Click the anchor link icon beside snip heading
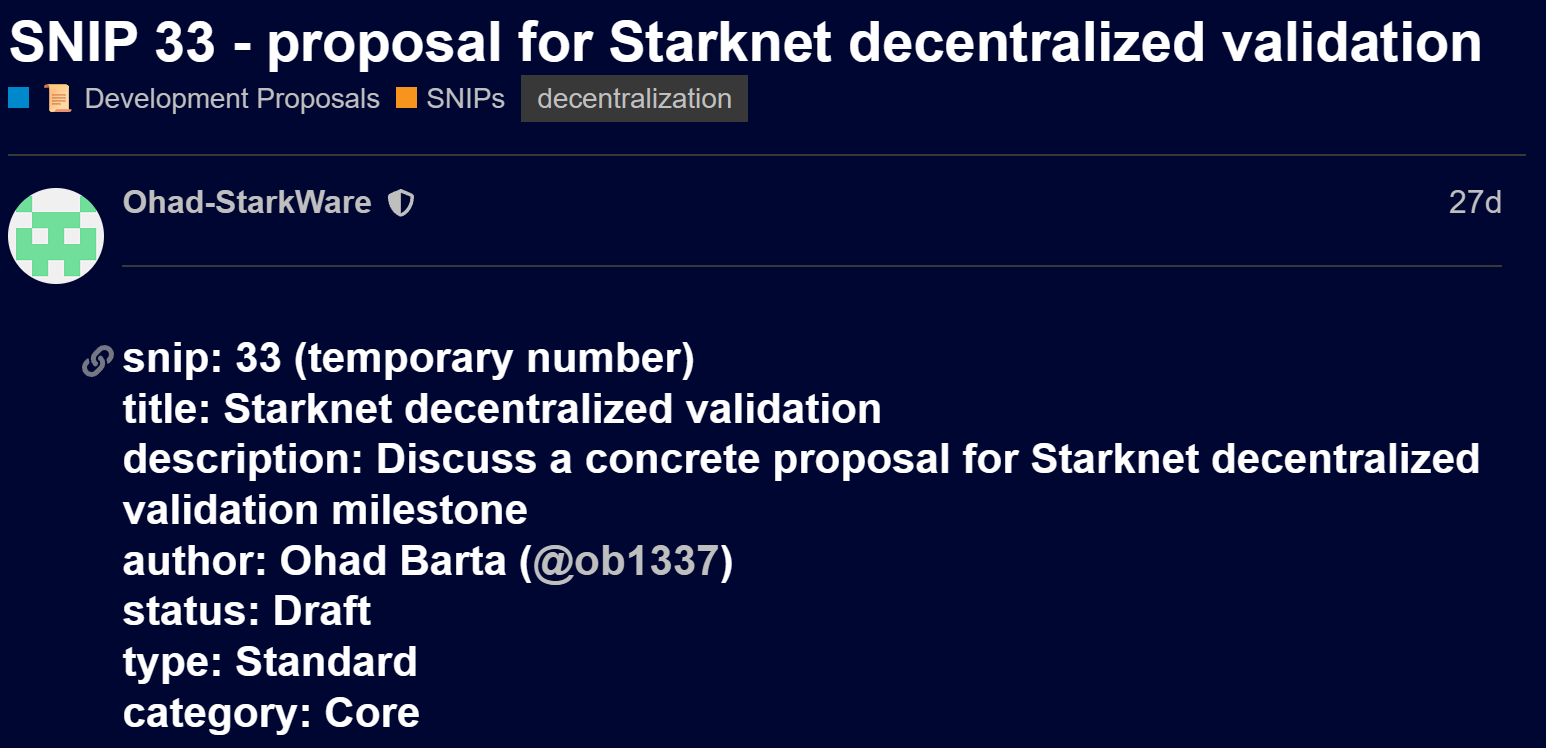The image size is (1546, 748). pyautogui.click(x=97, y=360)
